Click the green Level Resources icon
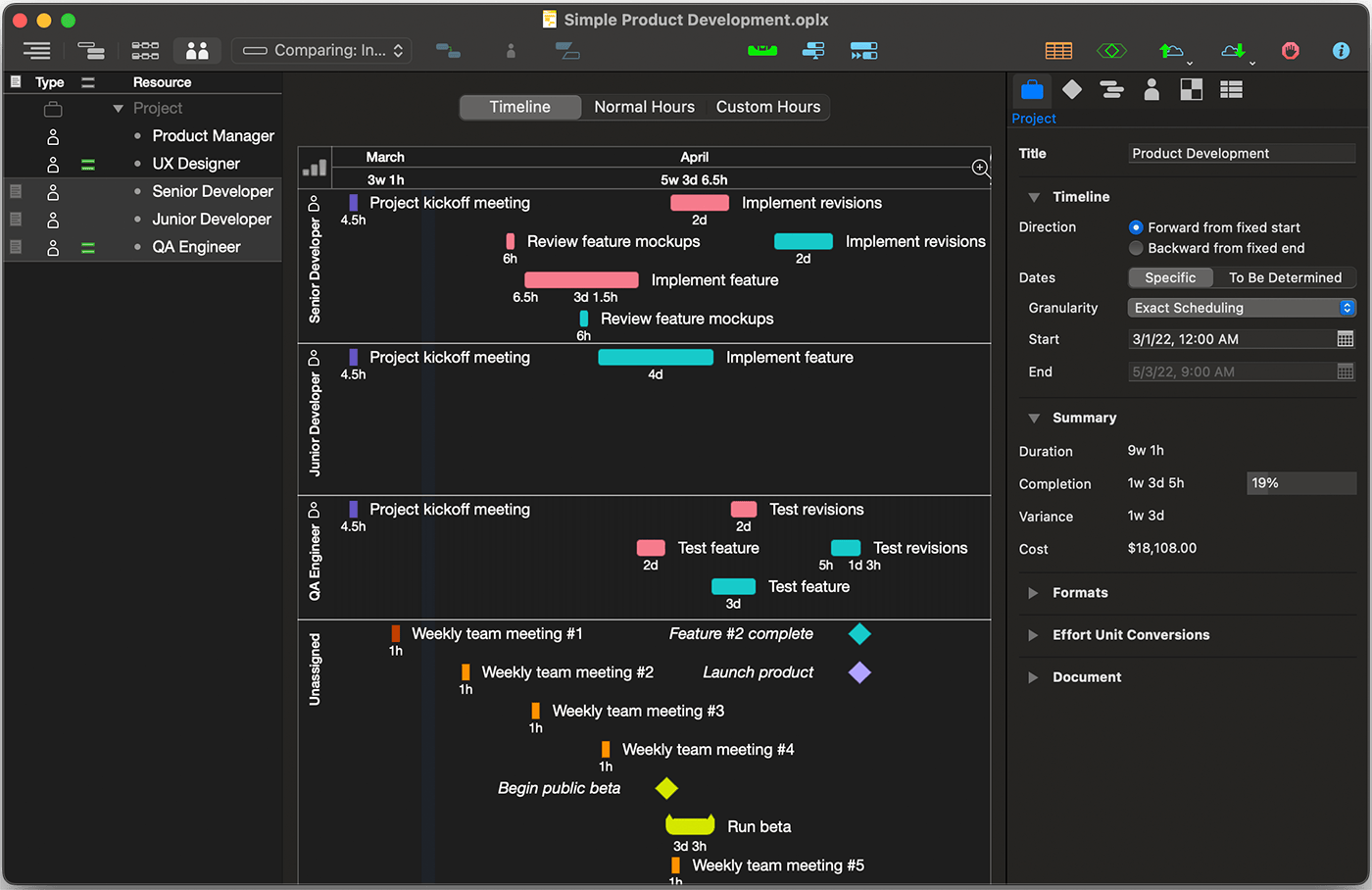 pos(761,50)
